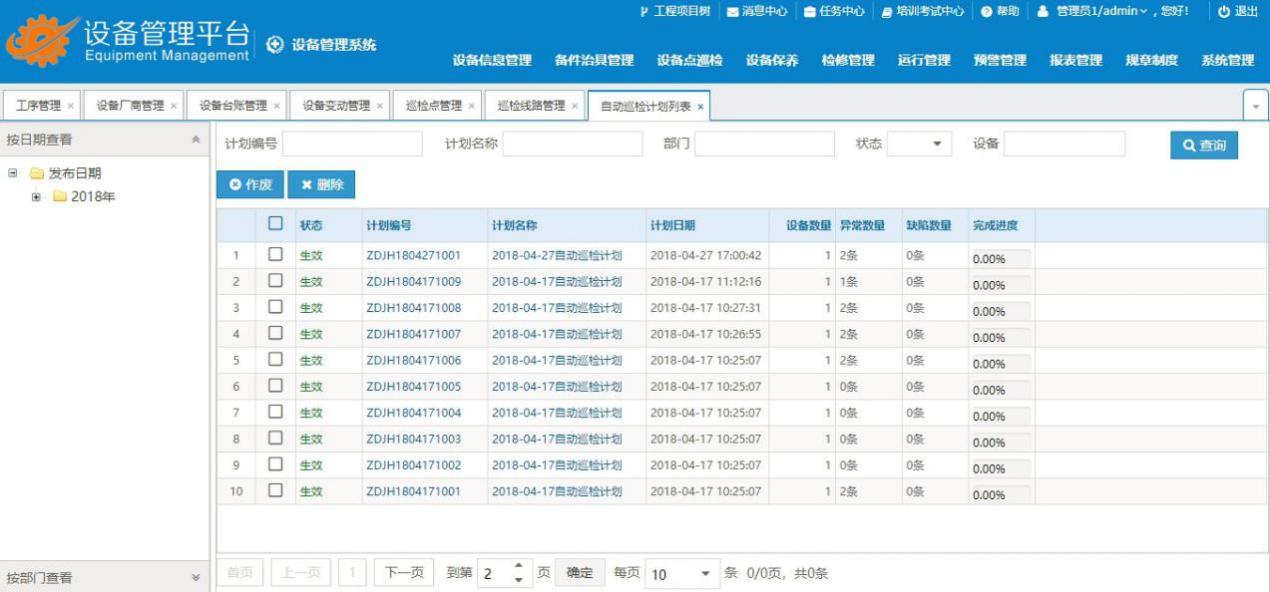
Task: Click the 计划名称 input field
Action: (572, 145)
